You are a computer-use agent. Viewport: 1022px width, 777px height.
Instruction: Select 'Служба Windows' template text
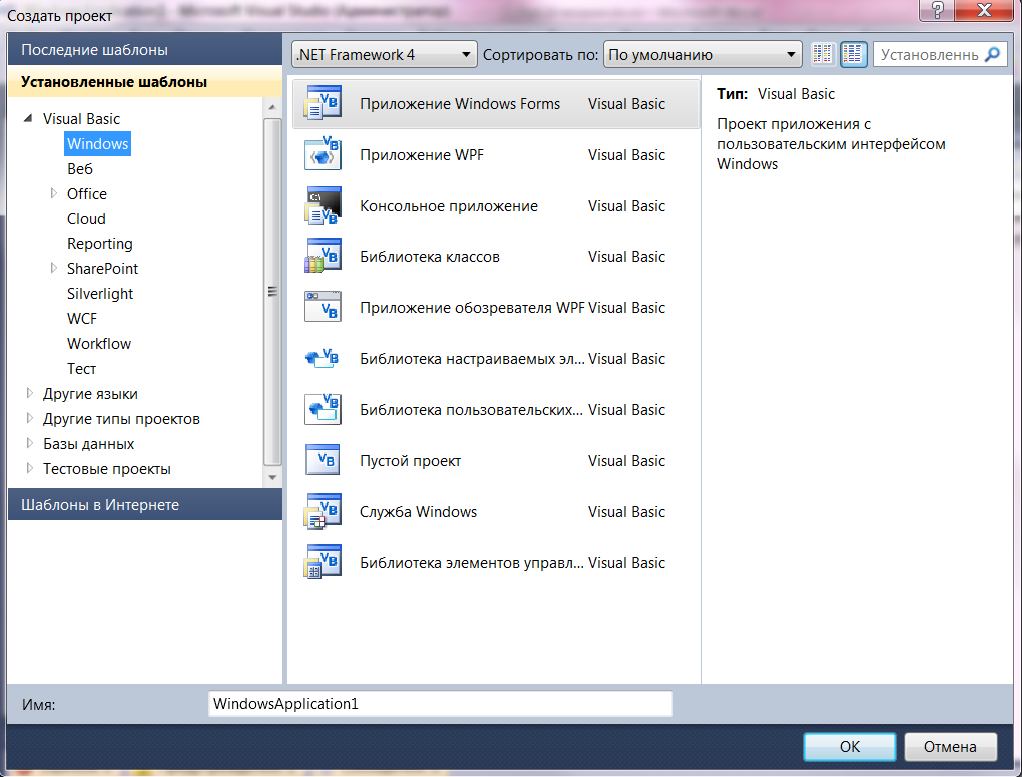418,512
